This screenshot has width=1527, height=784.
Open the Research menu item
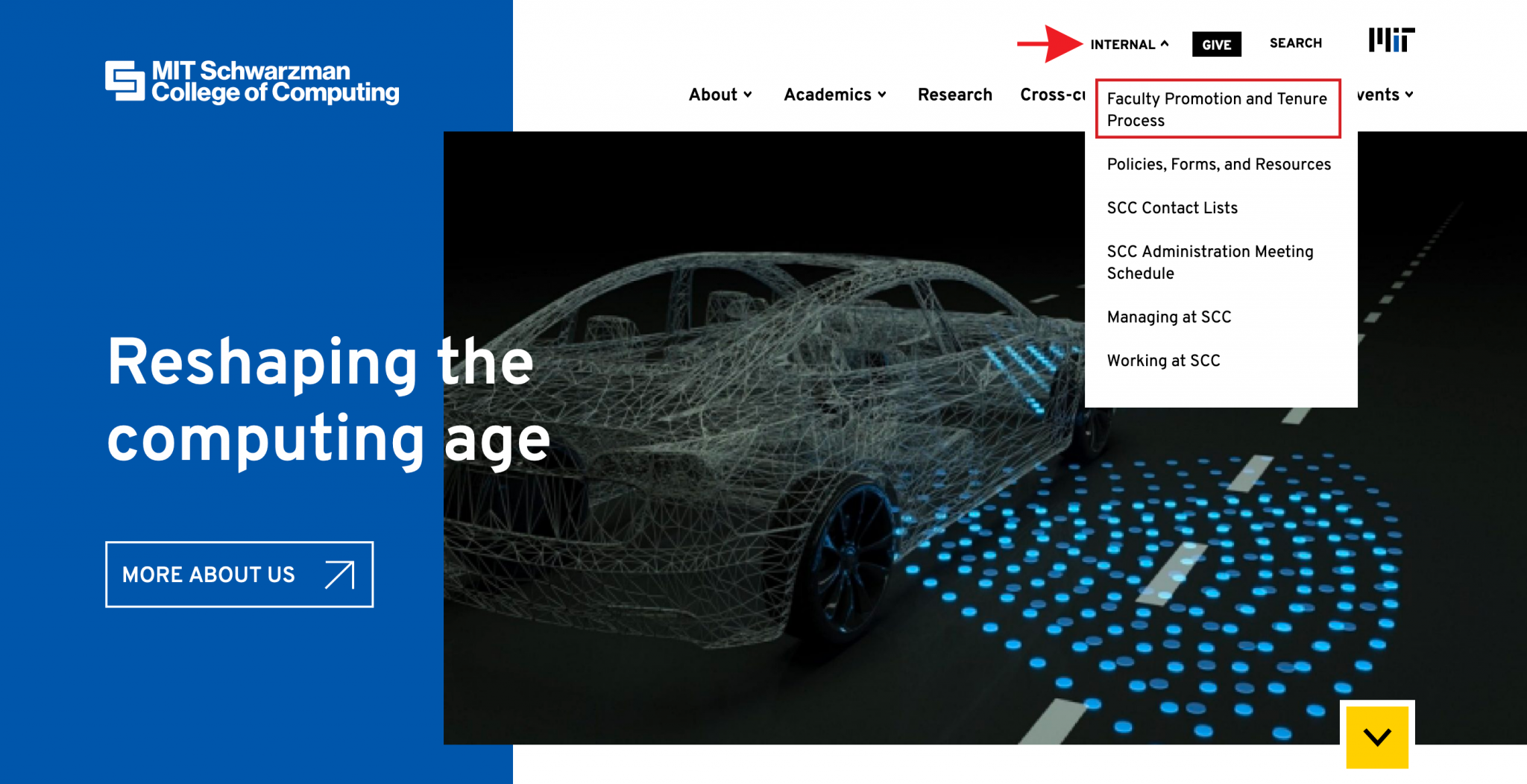(x=954, y=95)
